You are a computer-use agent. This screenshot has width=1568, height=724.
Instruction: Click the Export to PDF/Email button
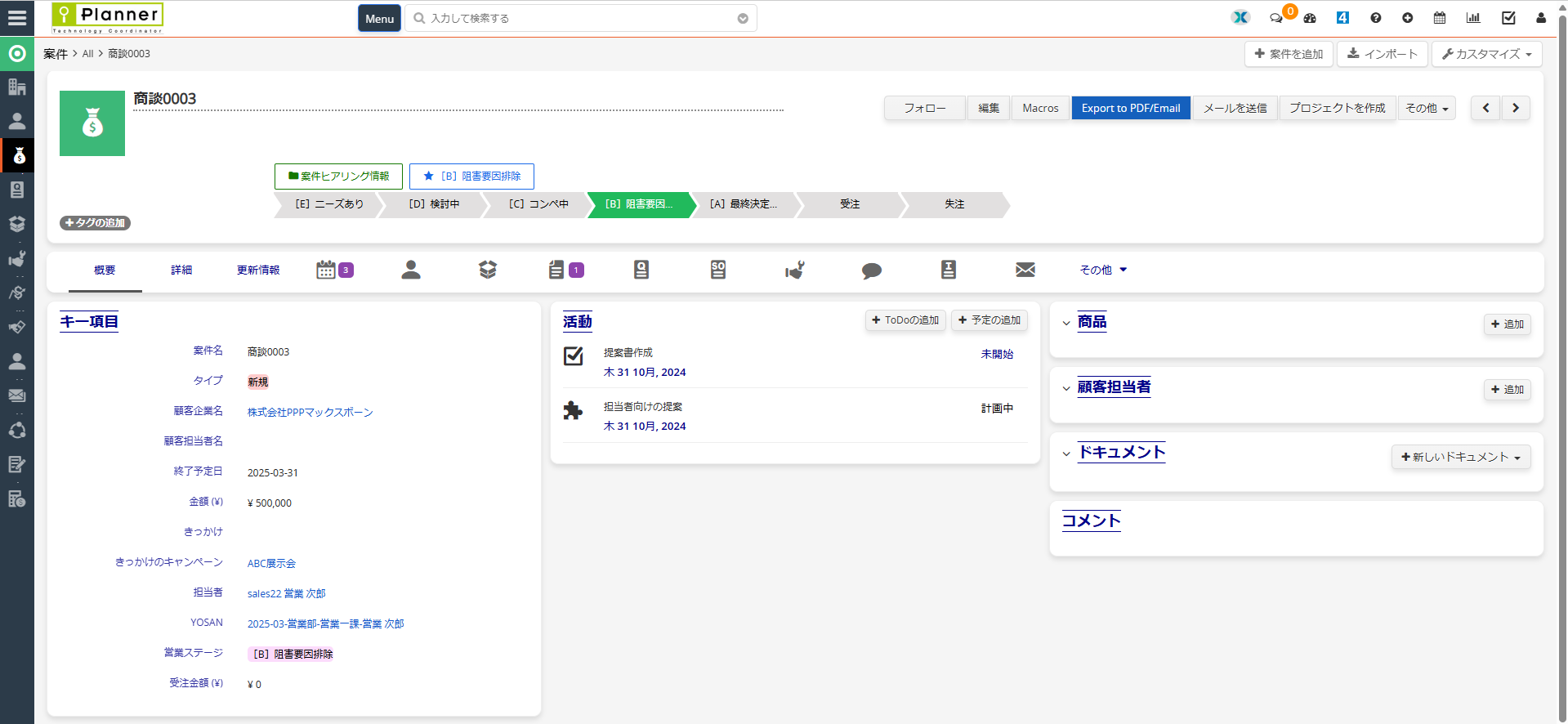pyautogui.click(x=1131, y=108)
